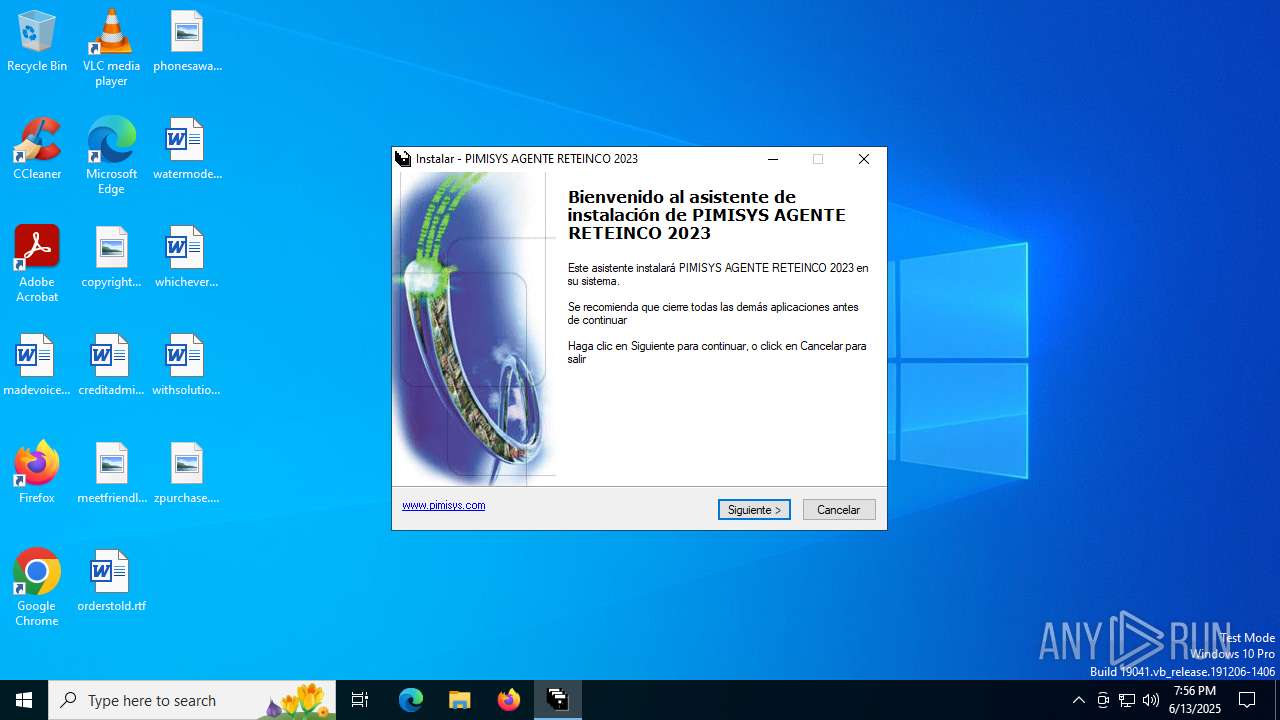Click the taskbar search box

point(192,700)
